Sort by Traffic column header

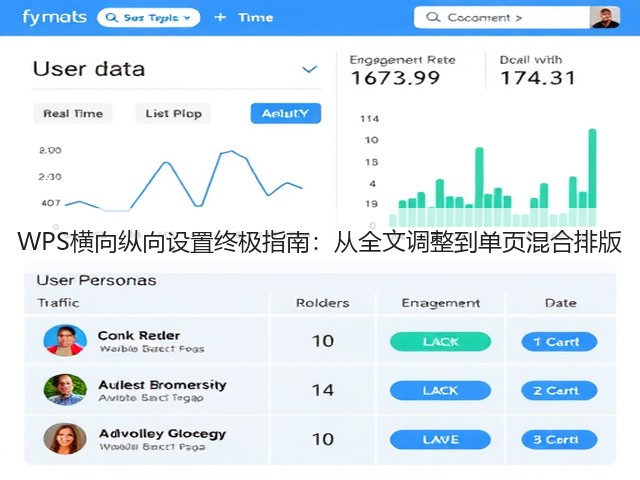(58, 303)
